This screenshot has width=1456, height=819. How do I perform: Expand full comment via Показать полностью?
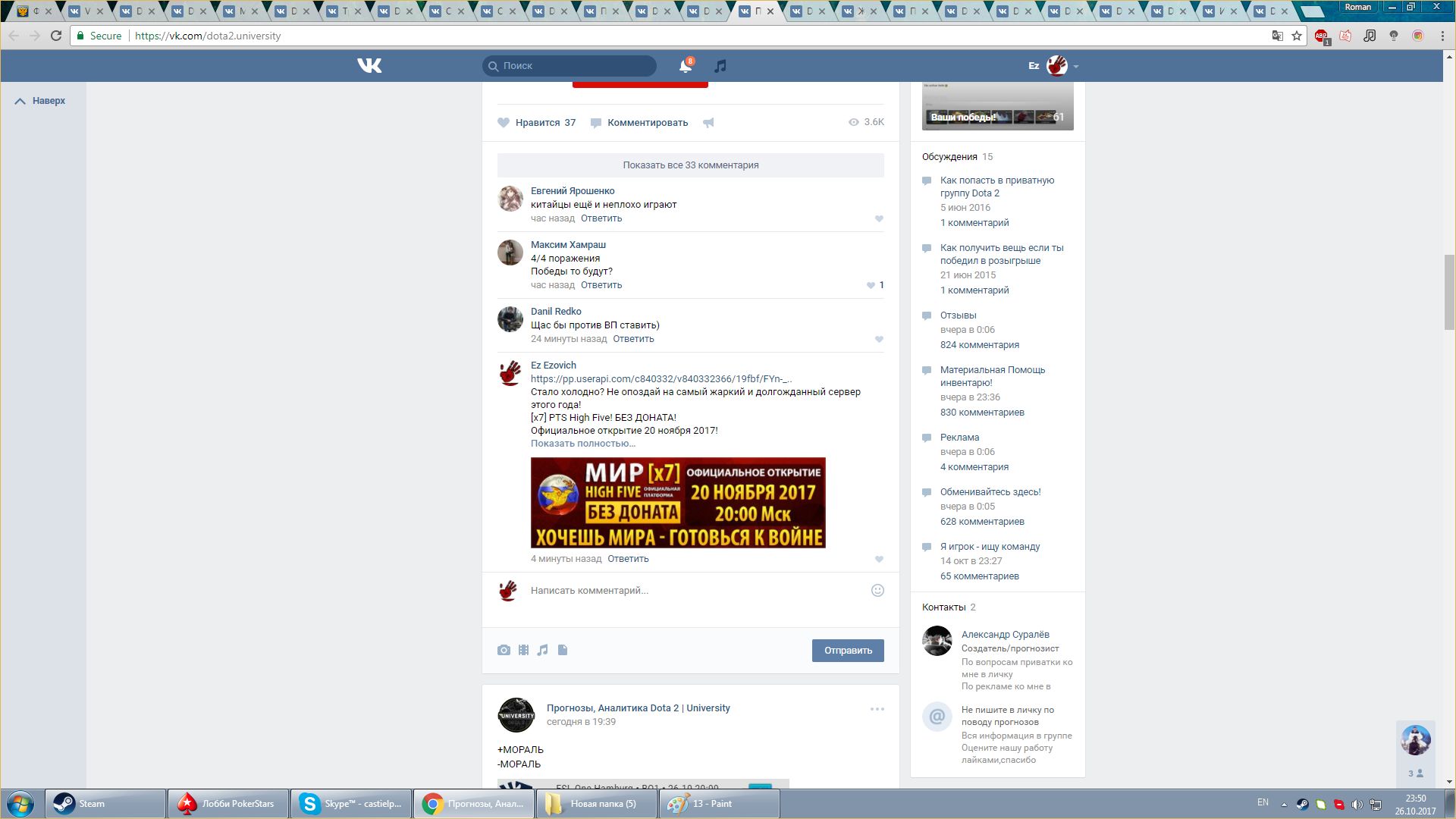[x=582, y=444]
